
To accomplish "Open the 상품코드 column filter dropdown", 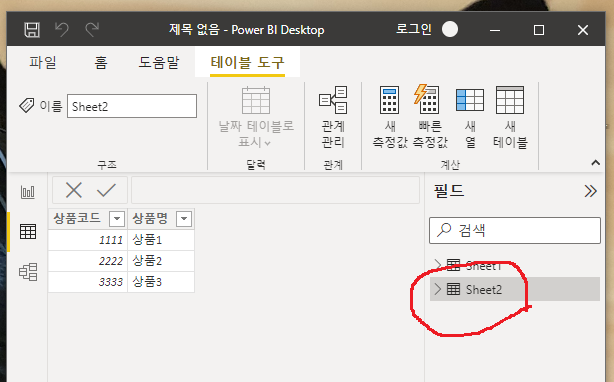I will coord(117,219).
